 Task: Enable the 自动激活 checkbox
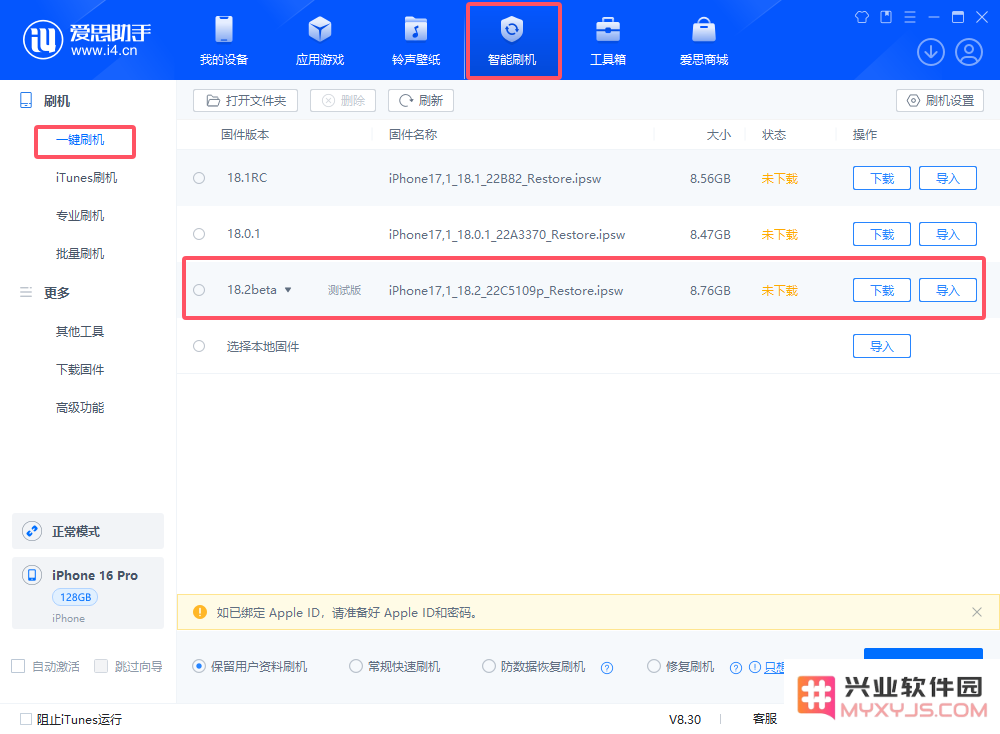18,666
